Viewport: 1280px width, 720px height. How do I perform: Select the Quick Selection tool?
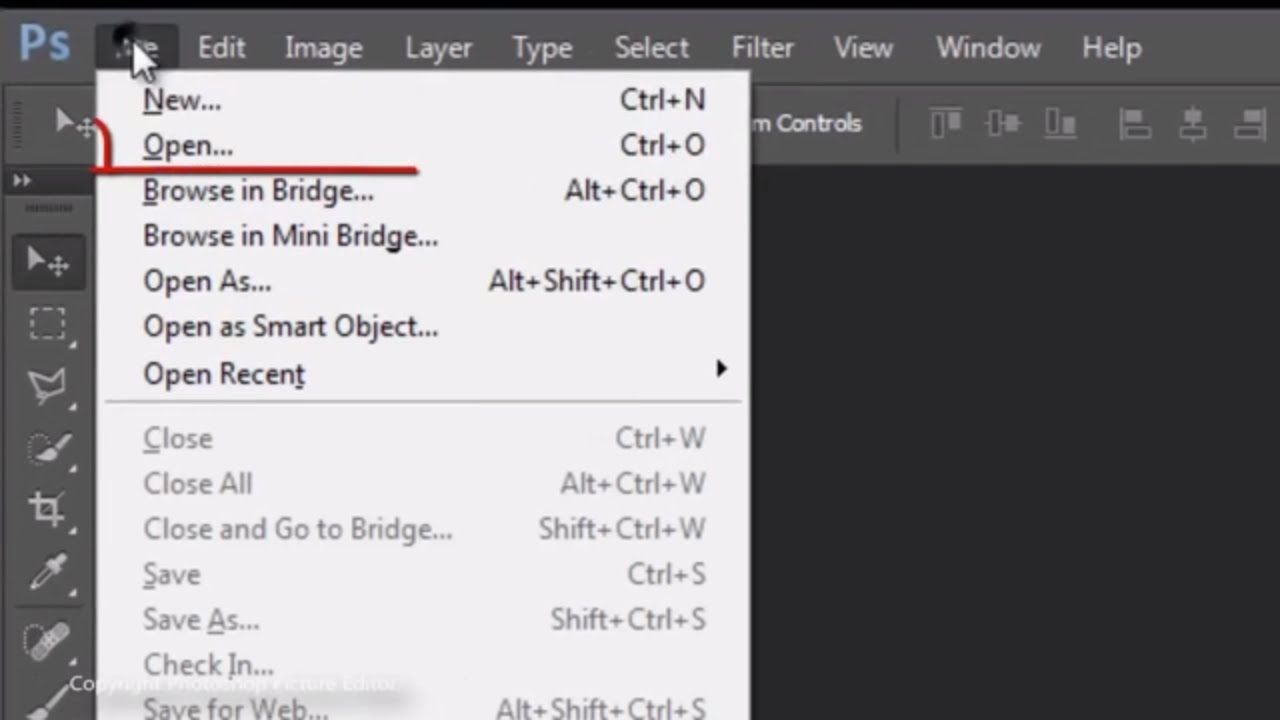pyautogui.click(x=47, y=448)
